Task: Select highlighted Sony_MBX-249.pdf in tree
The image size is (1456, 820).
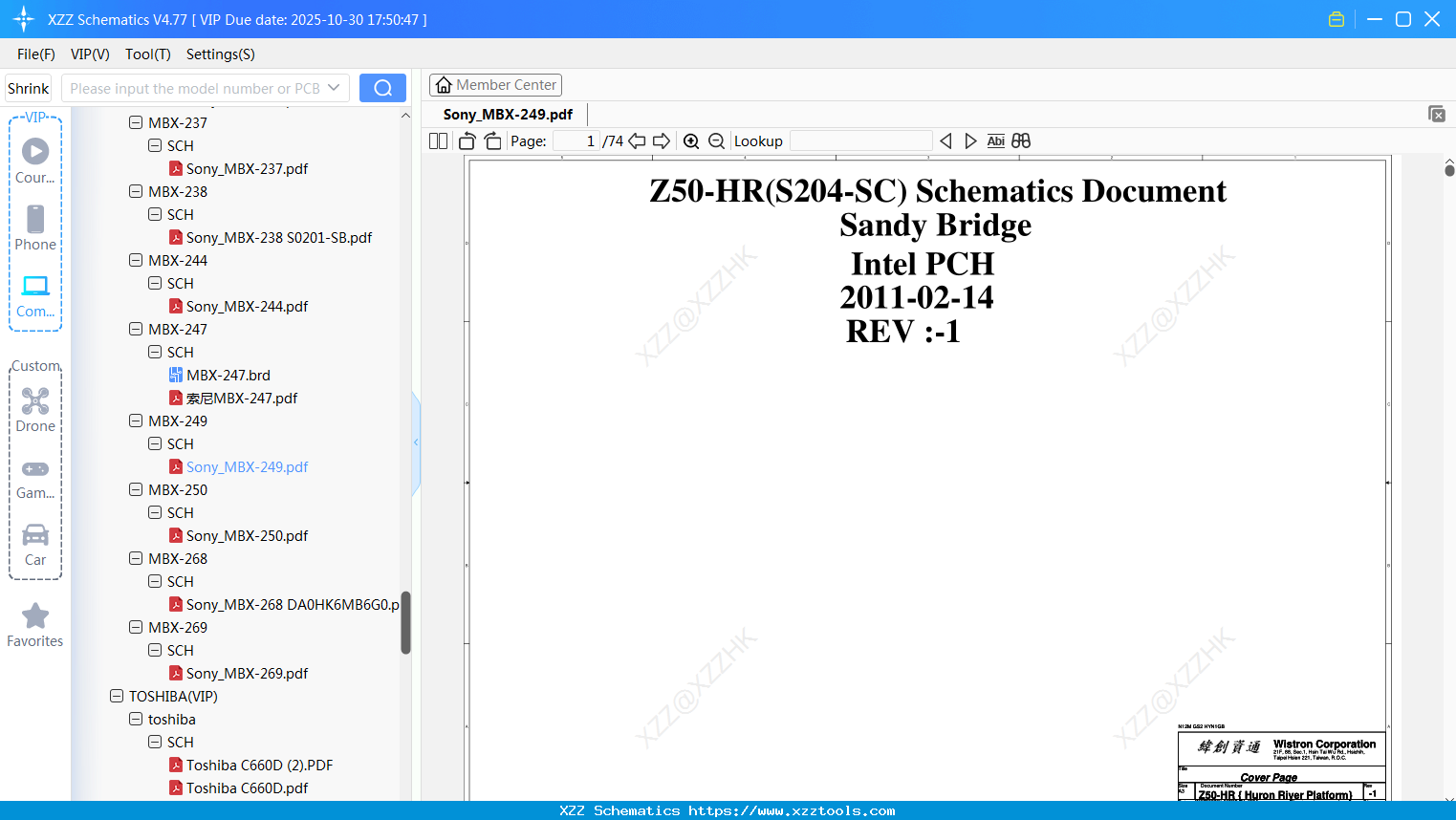Action: point(247,467)
